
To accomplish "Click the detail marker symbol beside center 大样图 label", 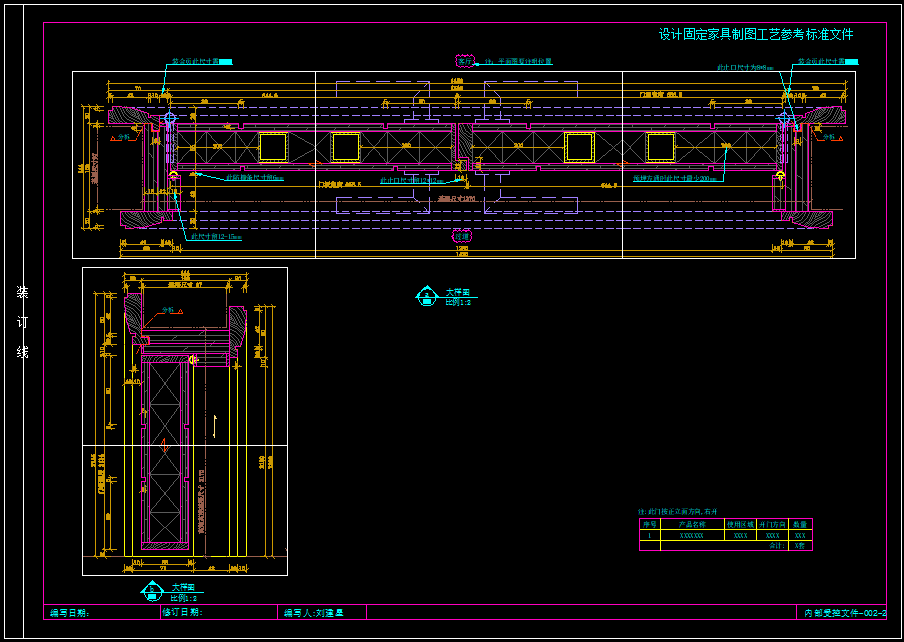I will (x=427, y=295).
